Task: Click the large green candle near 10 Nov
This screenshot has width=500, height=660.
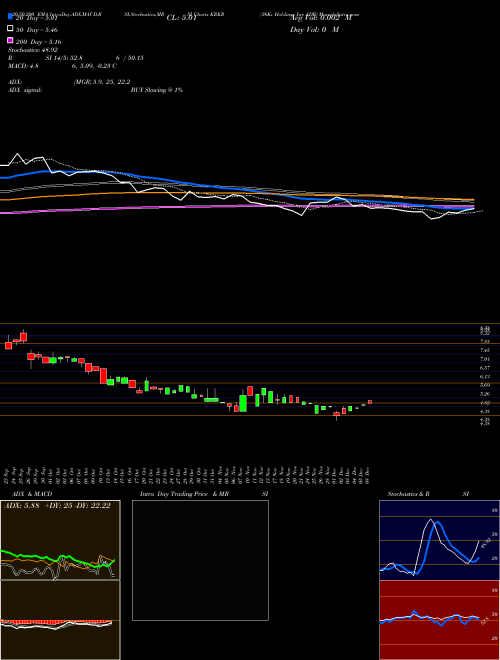Action: point(243,403)
